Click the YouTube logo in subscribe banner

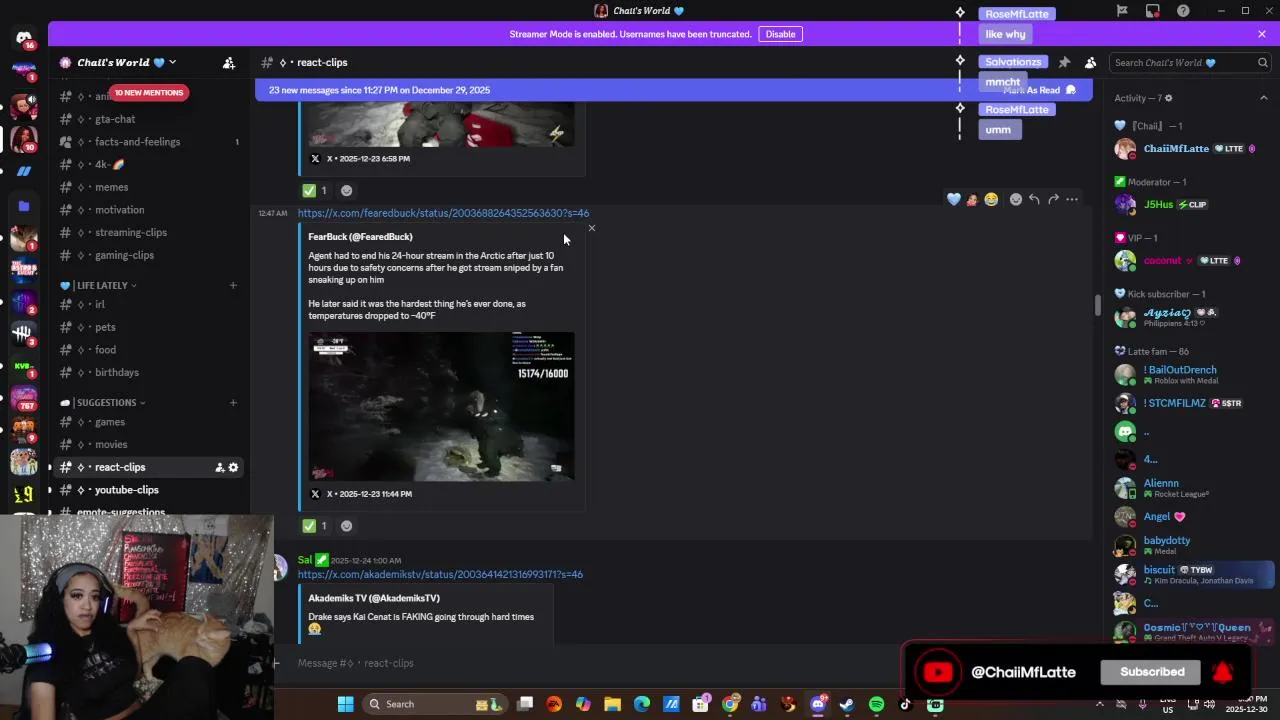pyautogui.click(x=938, y=672)
